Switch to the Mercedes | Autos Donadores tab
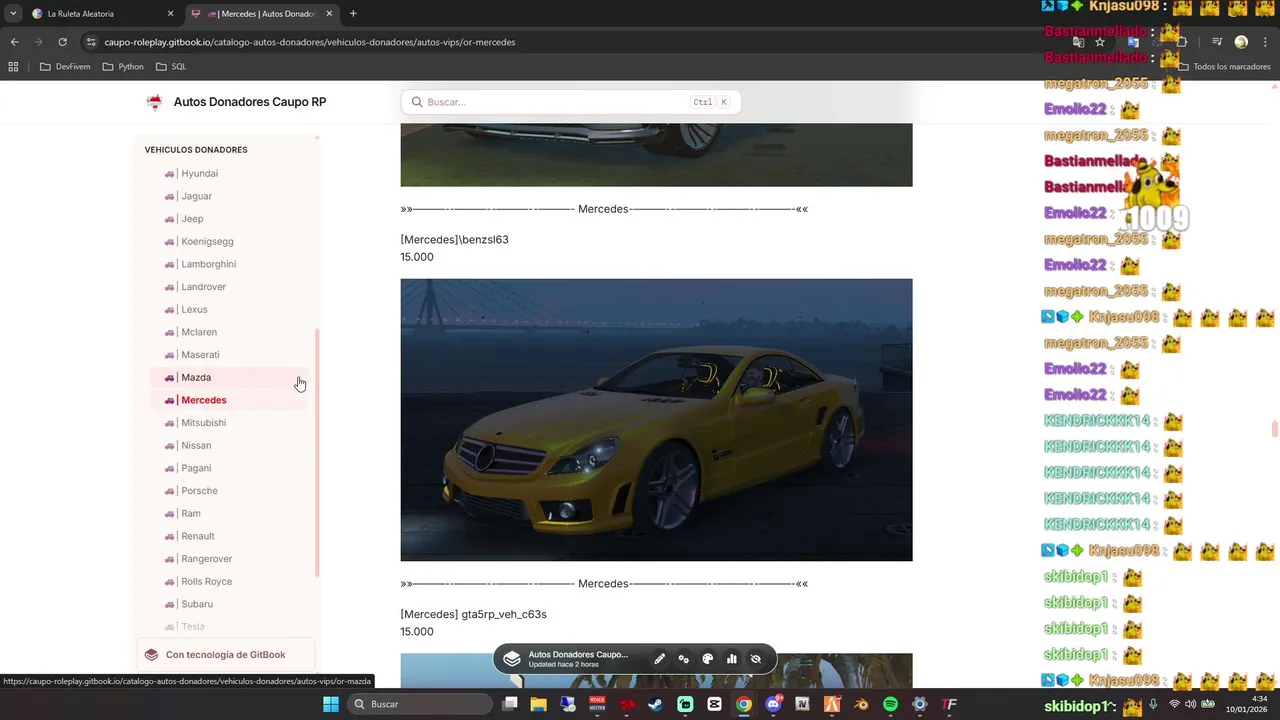The width and height of the screenshot is (1280, 720). [x=262, y=14]
